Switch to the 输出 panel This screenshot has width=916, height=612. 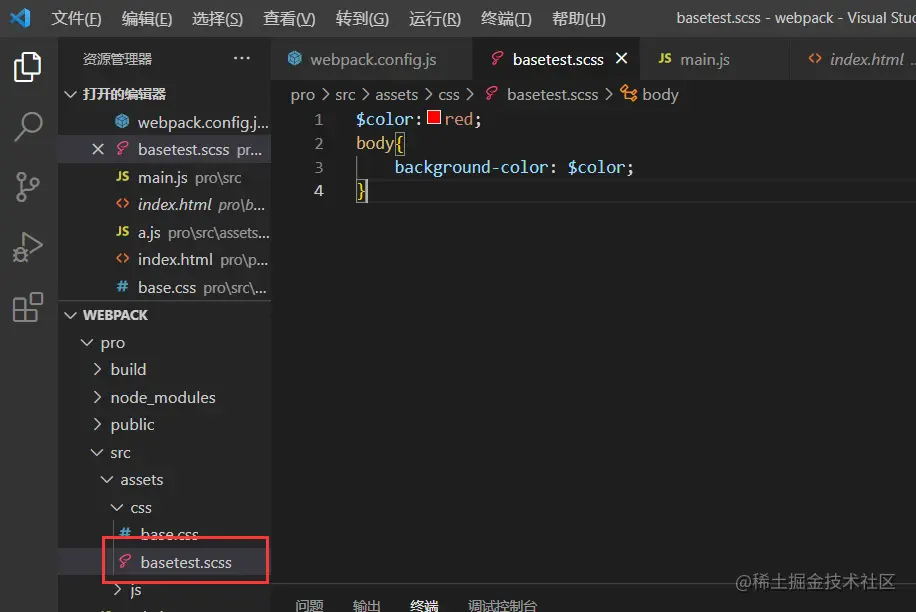pos(366,604)
